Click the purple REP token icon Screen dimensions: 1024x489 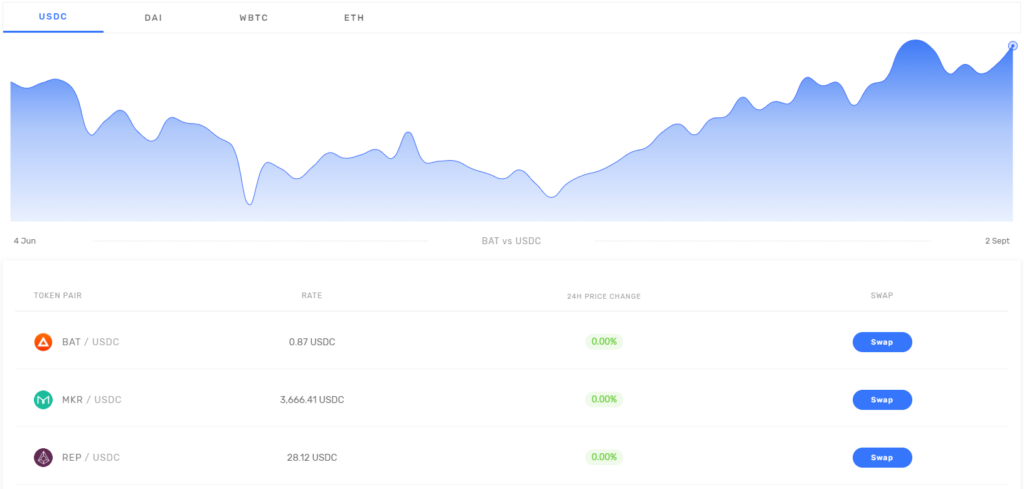click(43, 457)
